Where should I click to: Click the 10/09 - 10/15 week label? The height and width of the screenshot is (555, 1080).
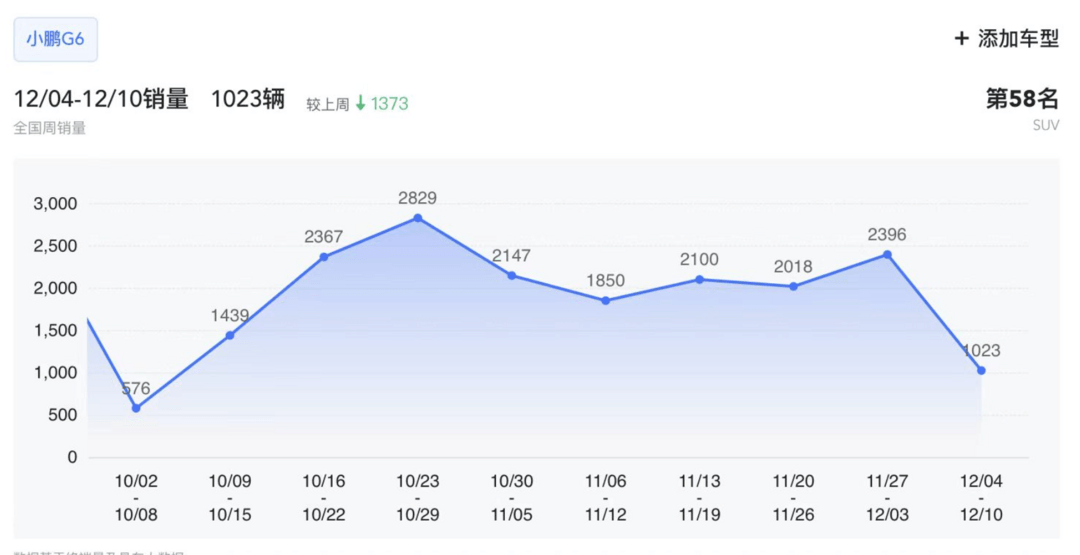(x=230, y=498)
